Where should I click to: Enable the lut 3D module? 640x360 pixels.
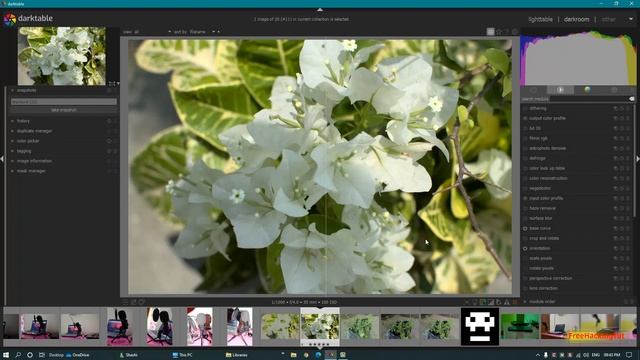coord(525,128)
